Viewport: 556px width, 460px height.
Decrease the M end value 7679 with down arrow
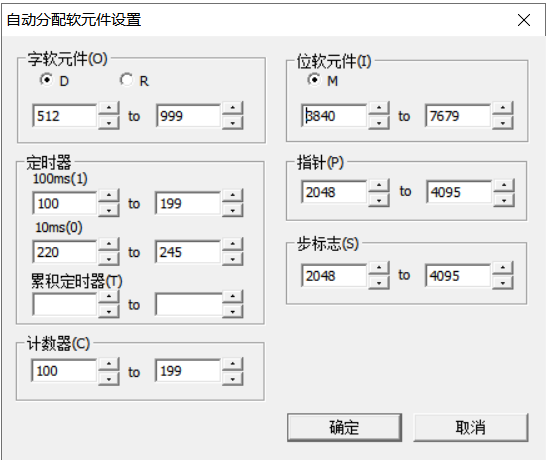pyautogui.click(x=502, y=123)
